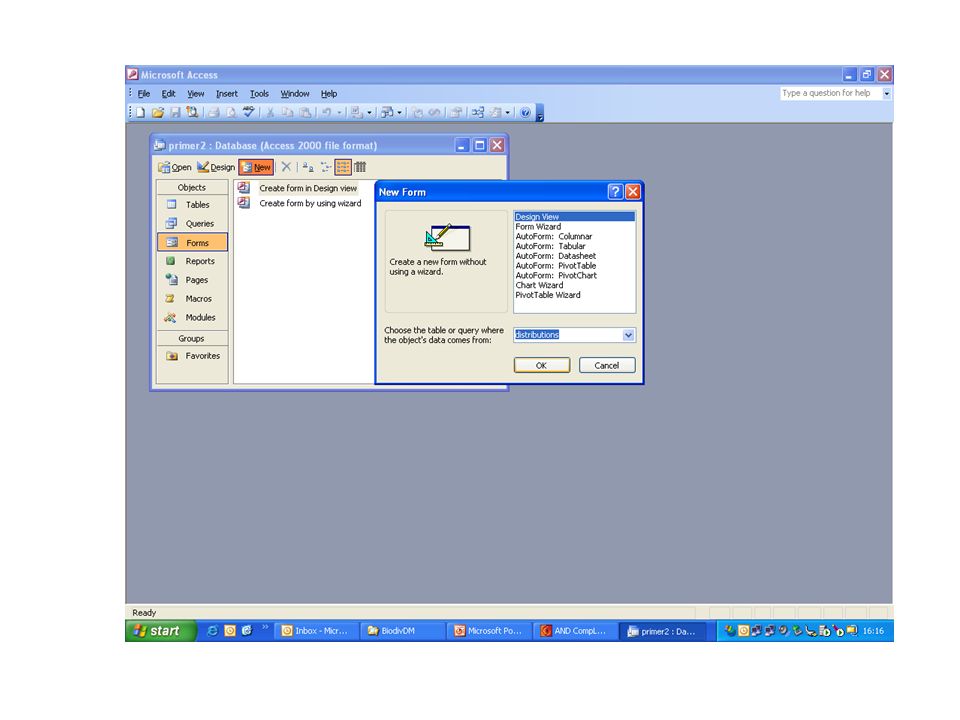The height and width of the screenshot is (720, 960).
Task: Open the Favorites group
Action: pos(192,356)
